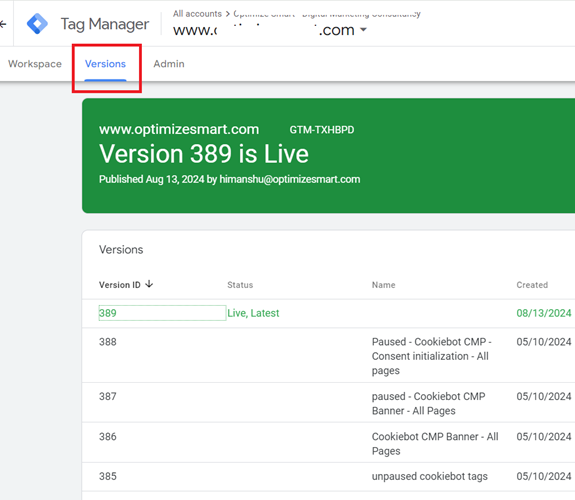This screenshot has height=500, width=575.
Task: Click the Status column header
Action: click(240, 285)
